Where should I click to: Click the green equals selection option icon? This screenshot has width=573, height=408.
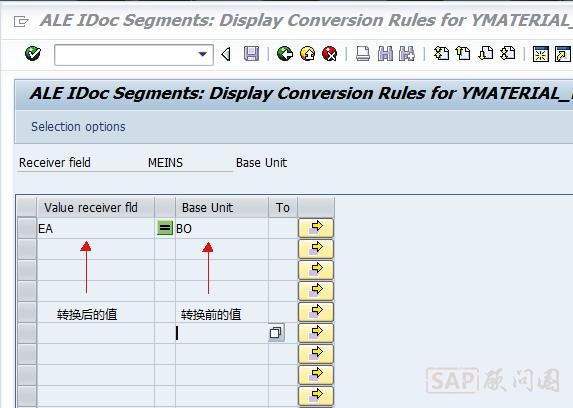click(x=165, y=228)
